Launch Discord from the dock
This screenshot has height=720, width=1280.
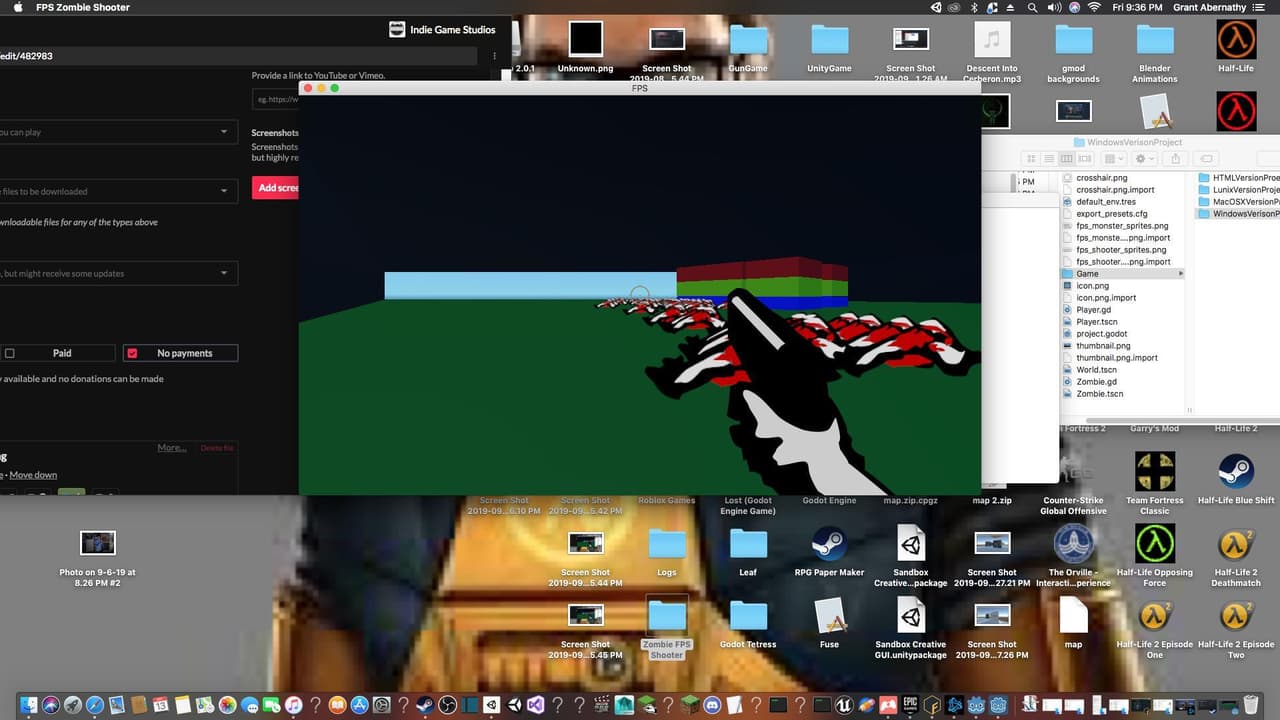pyautogui.click(x=712, y=705)
